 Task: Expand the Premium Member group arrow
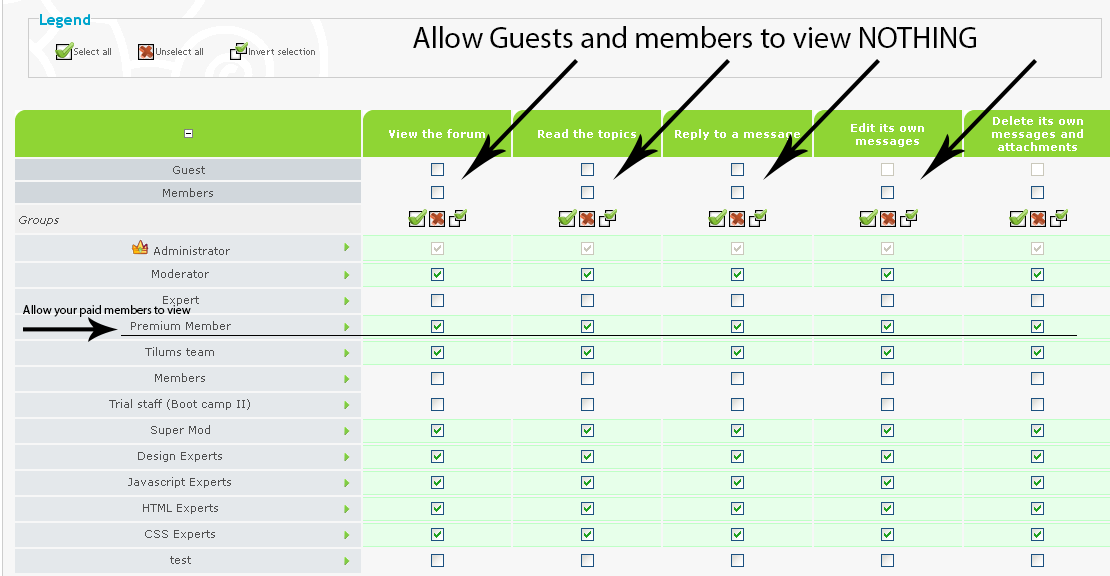coord(347,327)
